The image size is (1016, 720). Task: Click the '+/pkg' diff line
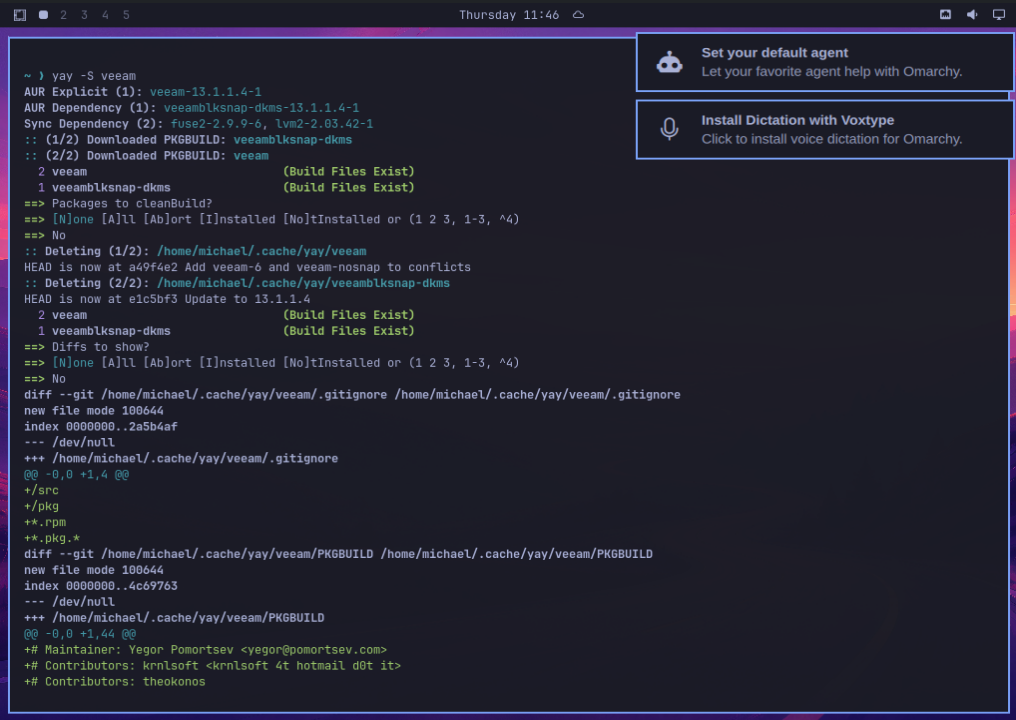[41, 506]
